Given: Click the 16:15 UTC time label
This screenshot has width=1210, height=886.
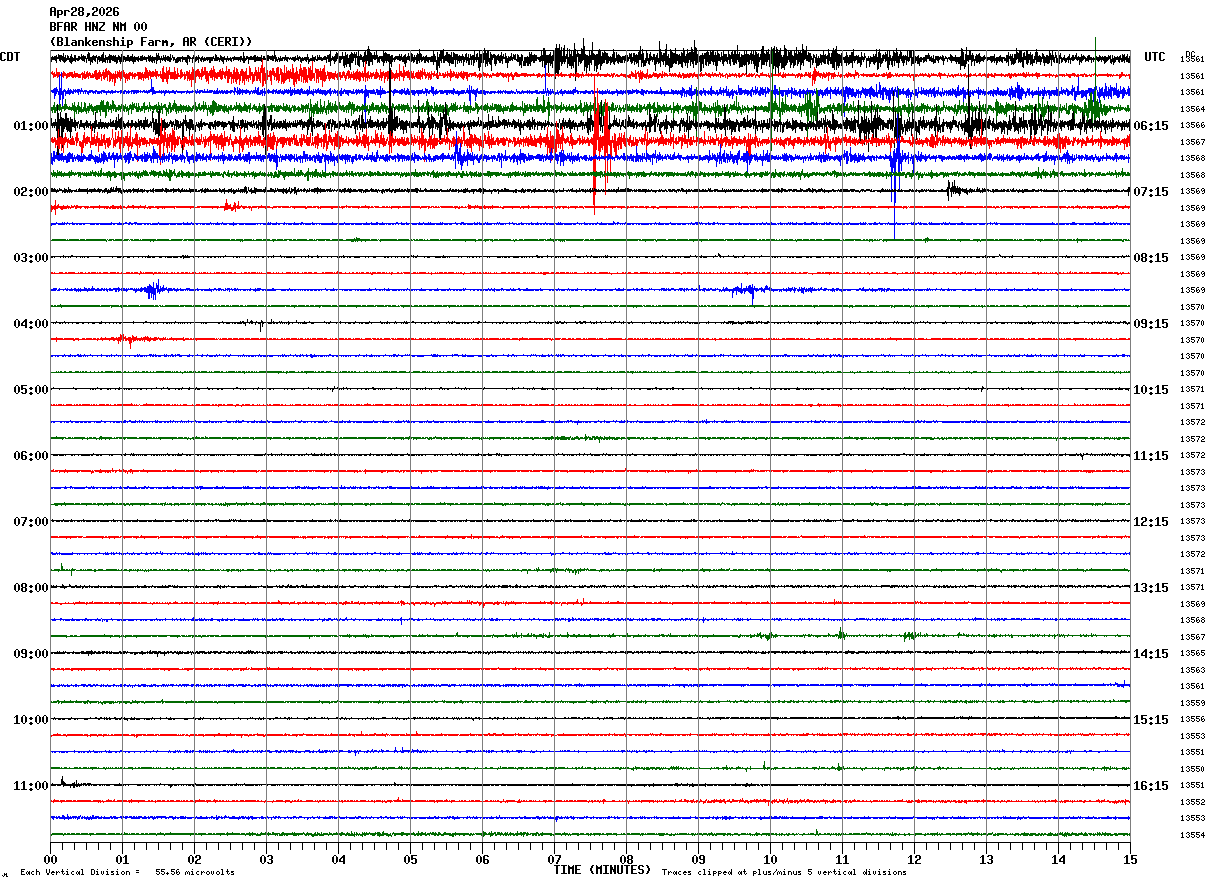Looking at the screenshot, I should 1150,786.
